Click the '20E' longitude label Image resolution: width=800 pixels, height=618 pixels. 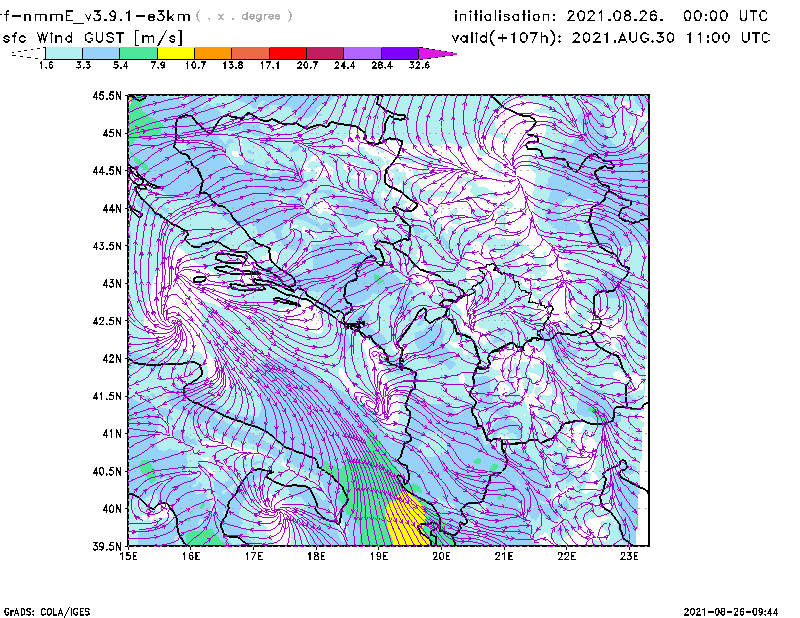(441, 556)
